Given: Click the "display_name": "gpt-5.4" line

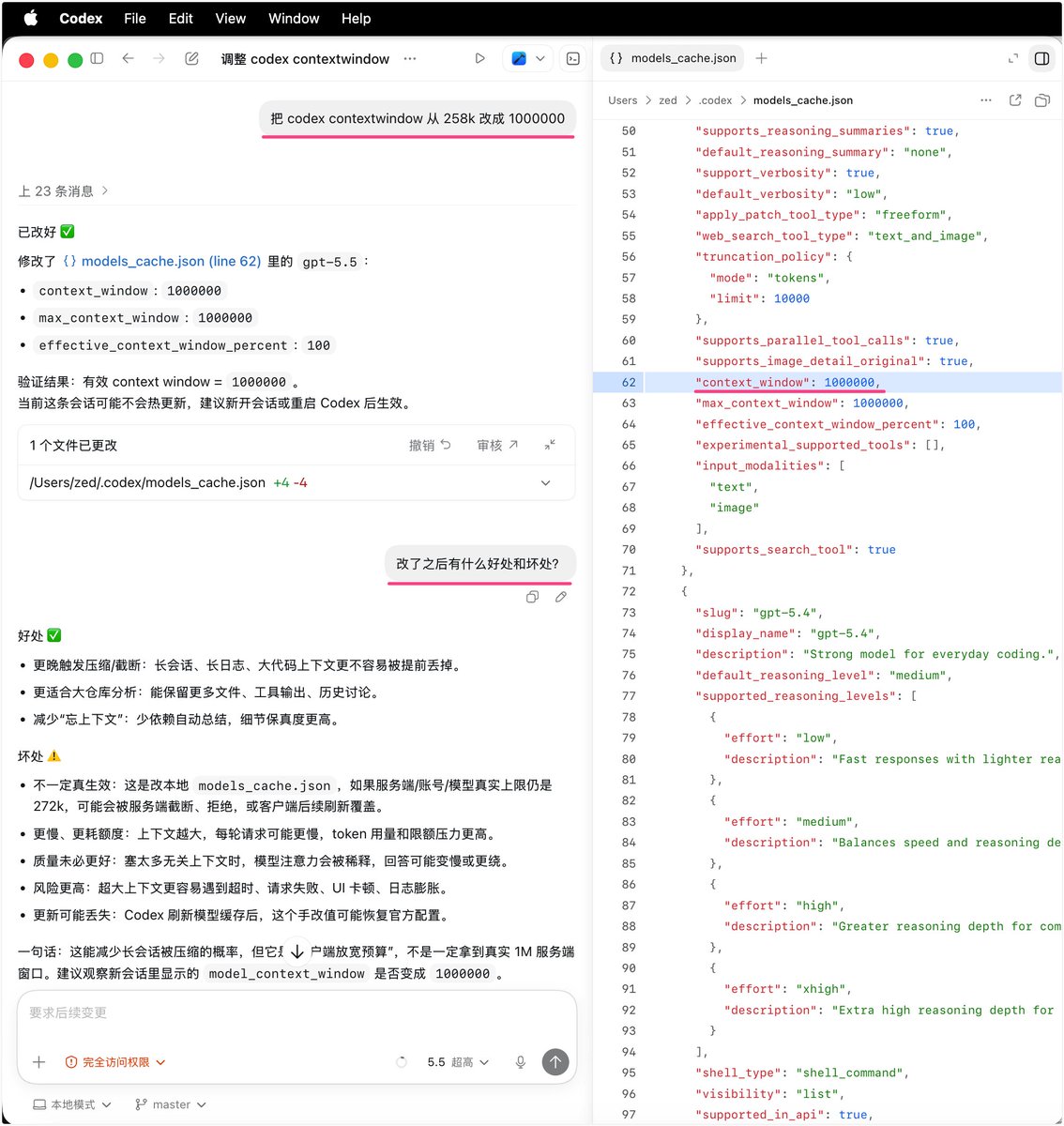Looking at the screenshot, I should pos(787,633).
